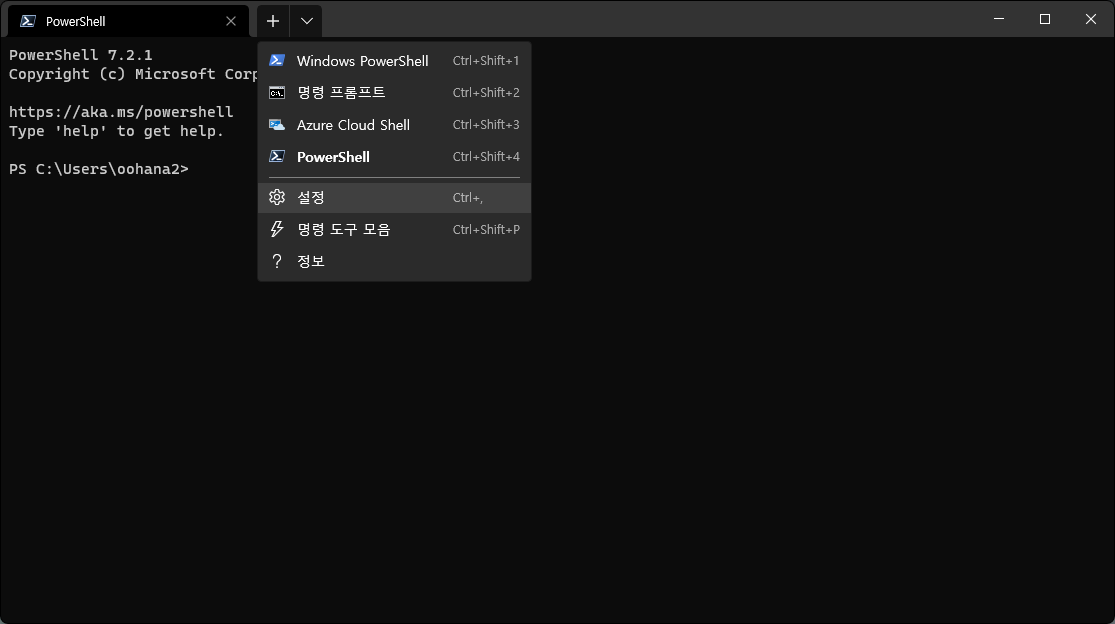Click the PS C:\Users\oohana2> prompt
1115x624 pixels.
(x=99, y=169)
